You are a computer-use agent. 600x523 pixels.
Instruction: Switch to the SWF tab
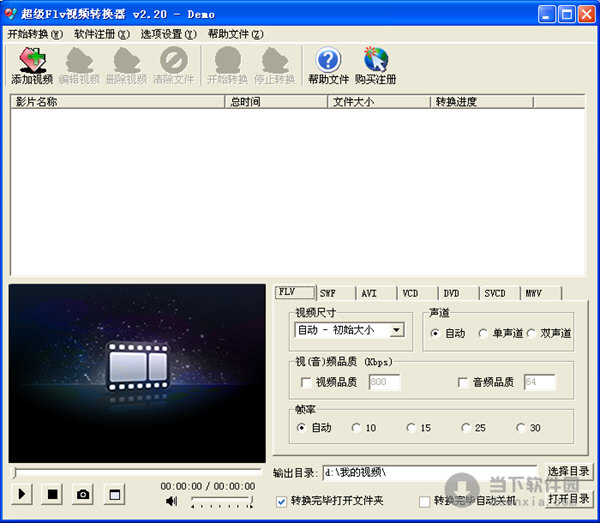336,293
